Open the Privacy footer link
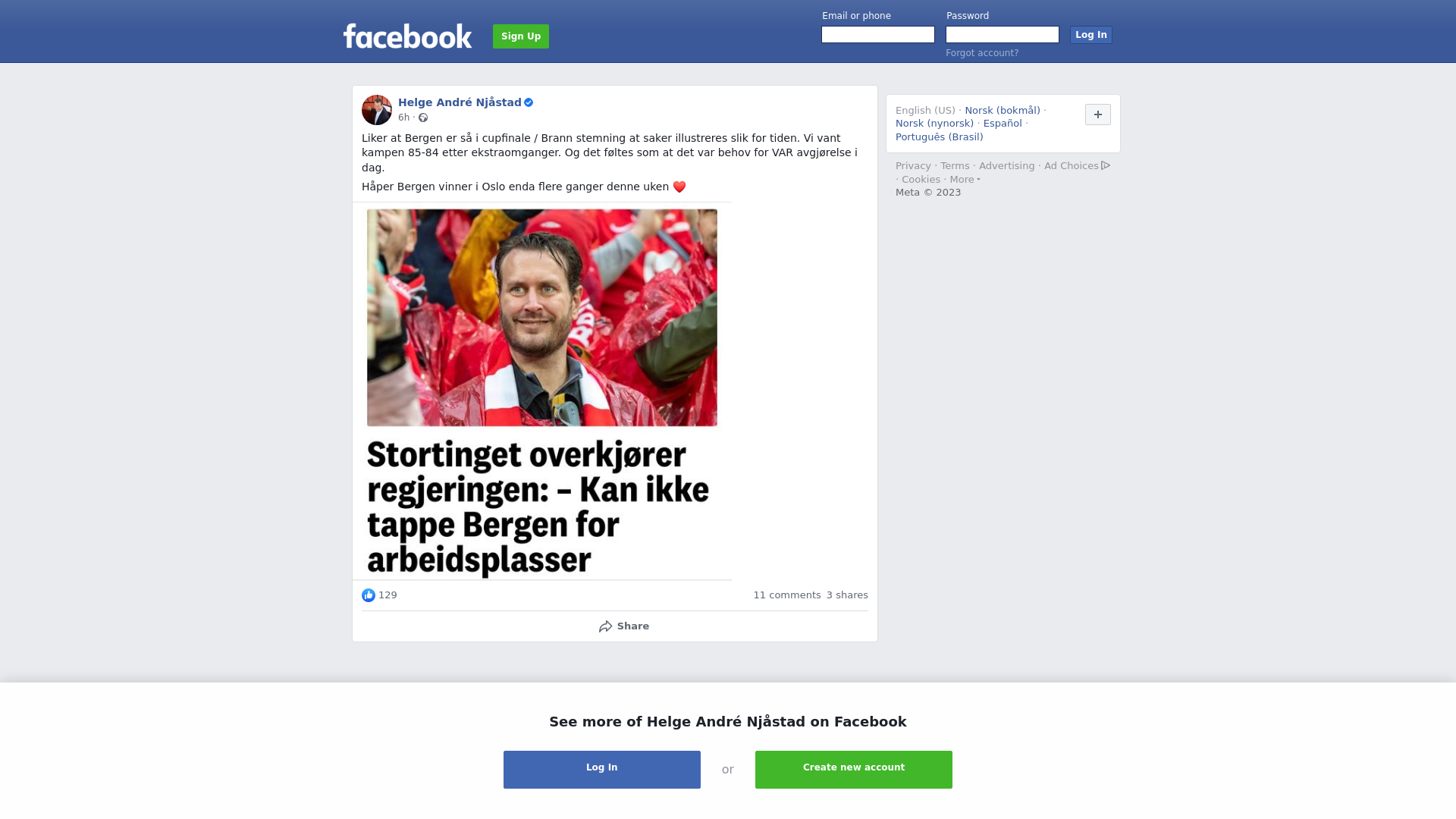 coord(913,166)
